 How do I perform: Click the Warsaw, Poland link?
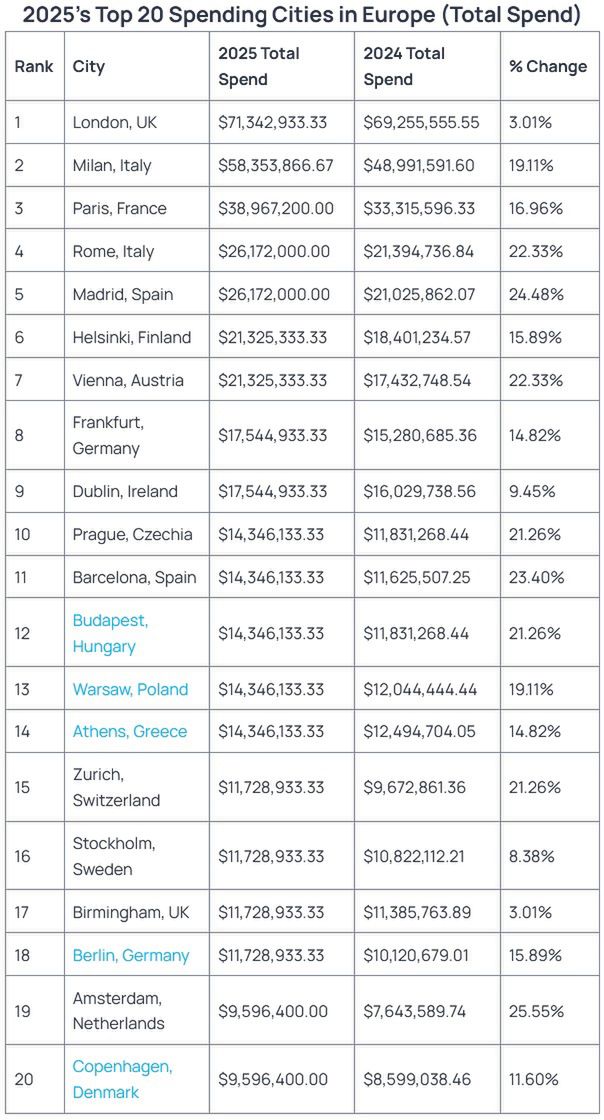[x=130, y=689]
